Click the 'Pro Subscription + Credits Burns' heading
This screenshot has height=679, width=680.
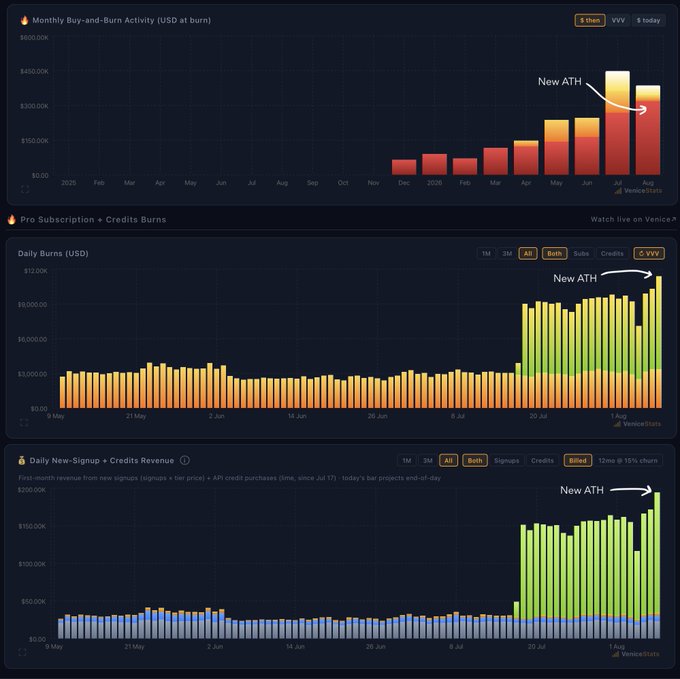click(x=93, y=219)
